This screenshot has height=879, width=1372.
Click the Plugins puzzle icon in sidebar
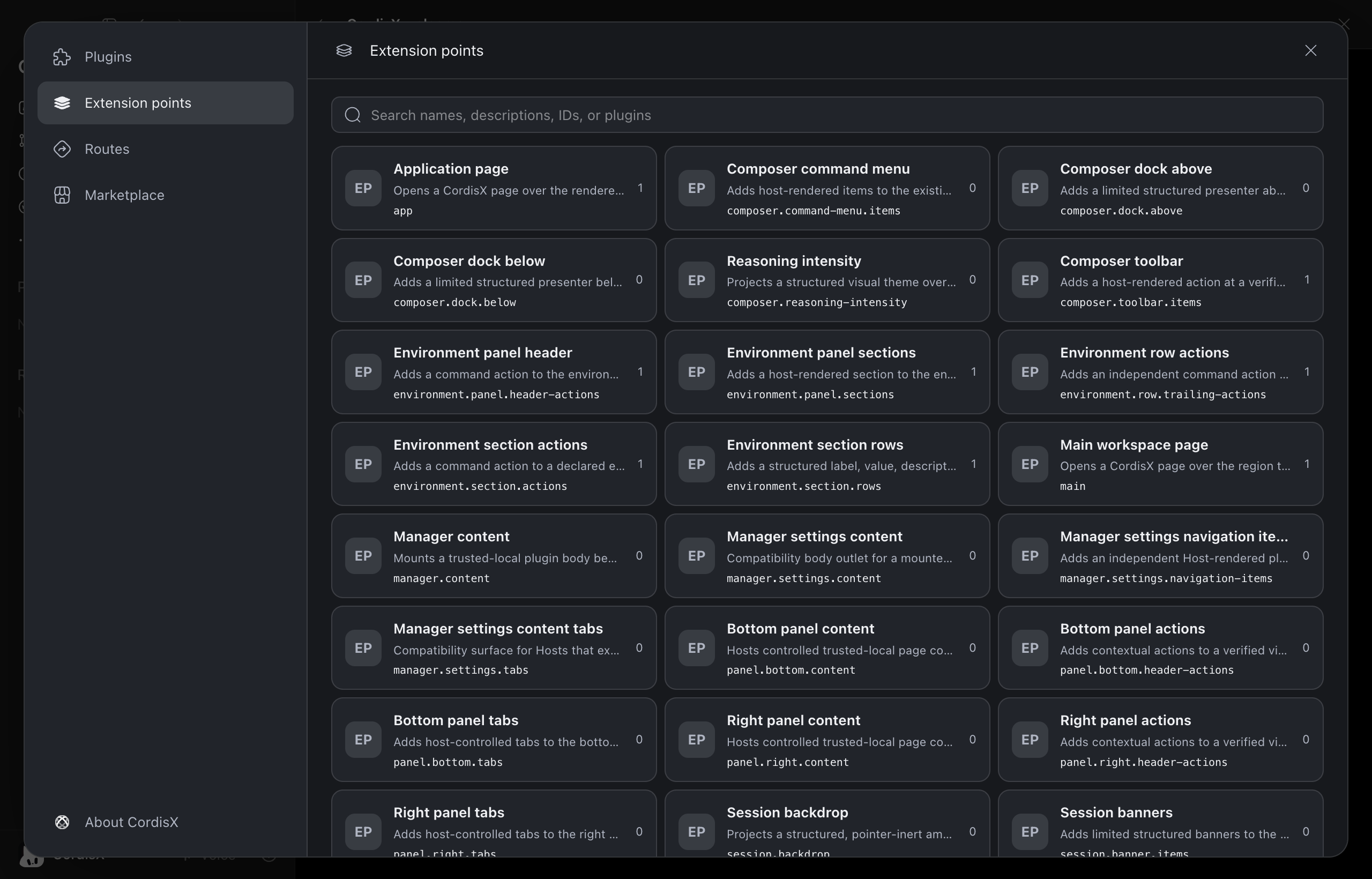62,57
